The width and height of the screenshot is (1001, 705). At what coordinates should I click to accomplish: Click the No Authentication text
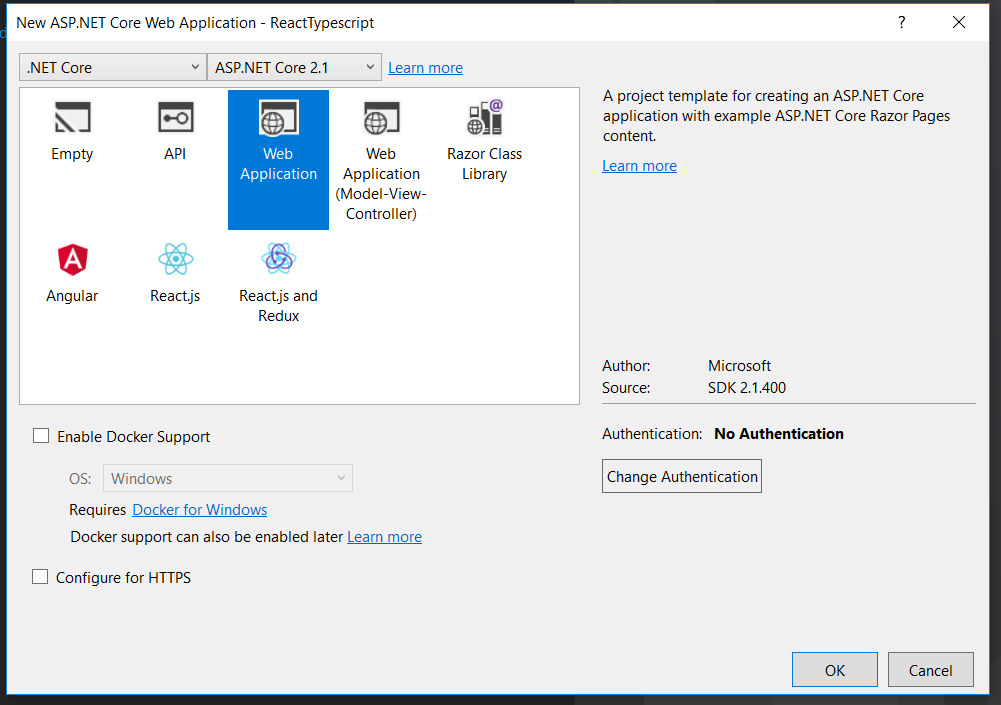tap(779, 434)
